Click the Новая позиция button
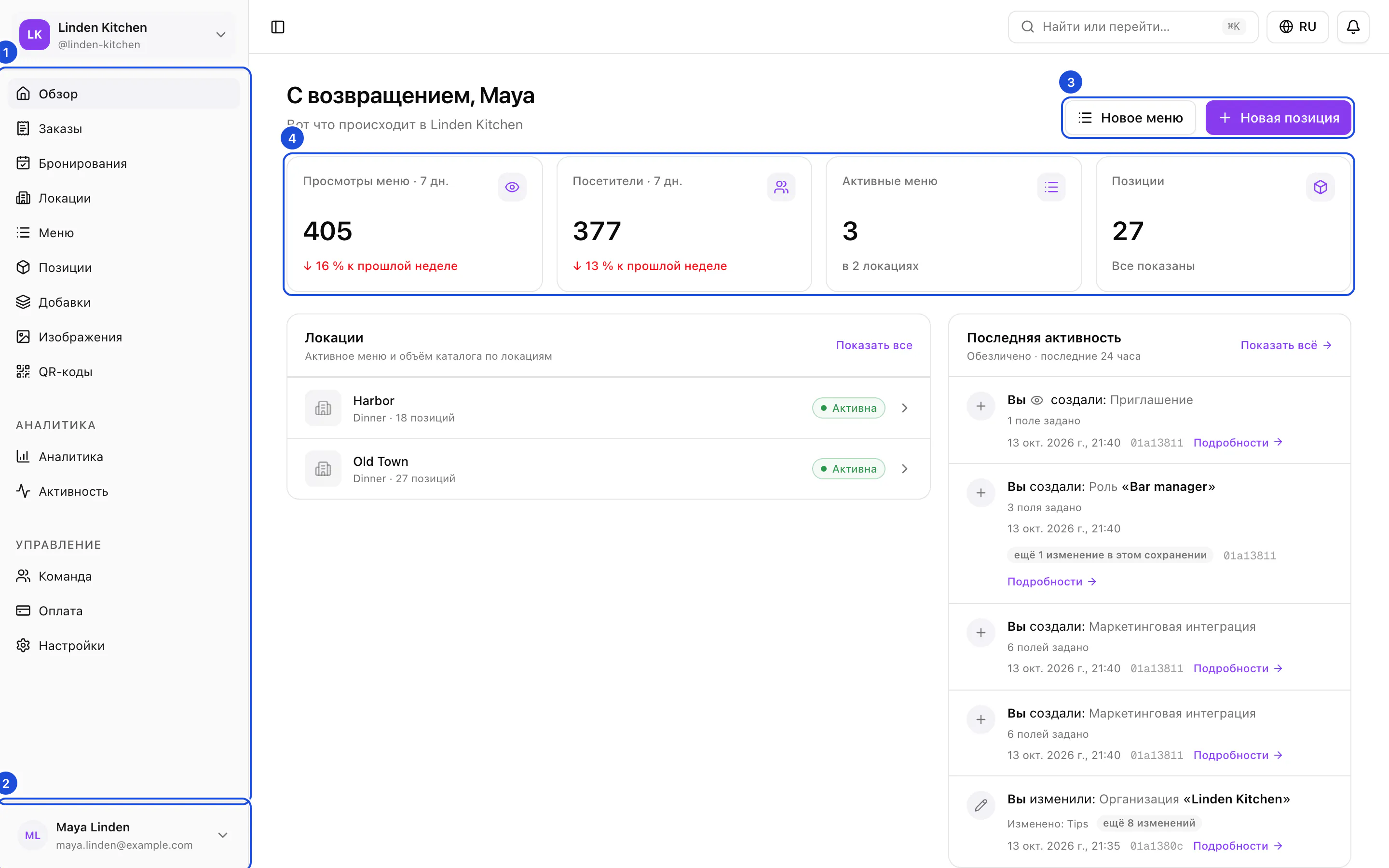The width and height of the screenshot is (1389, 868). (1278, 118)
